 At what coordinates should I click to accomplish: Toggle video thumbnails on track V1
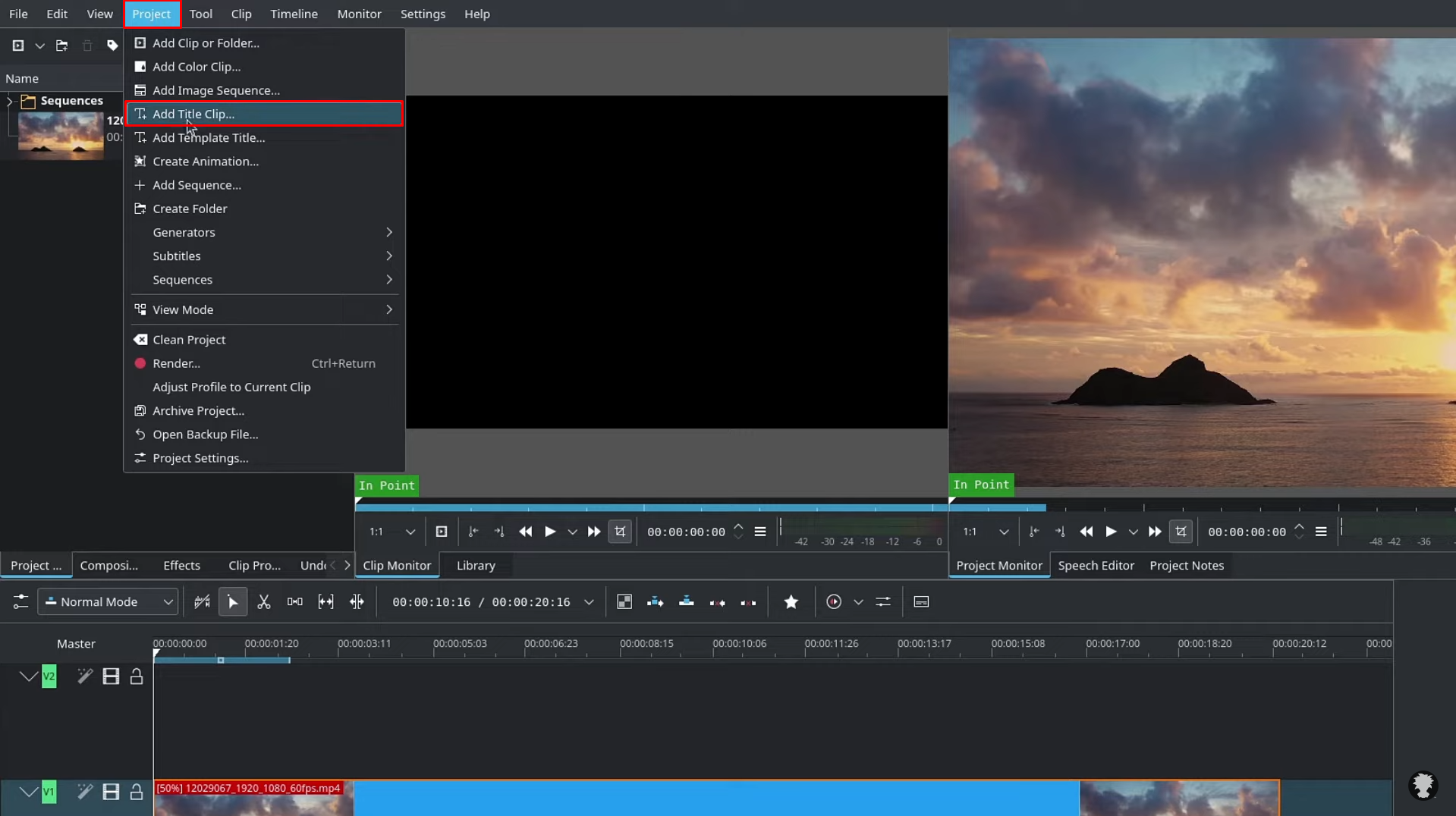coord(111,792)
